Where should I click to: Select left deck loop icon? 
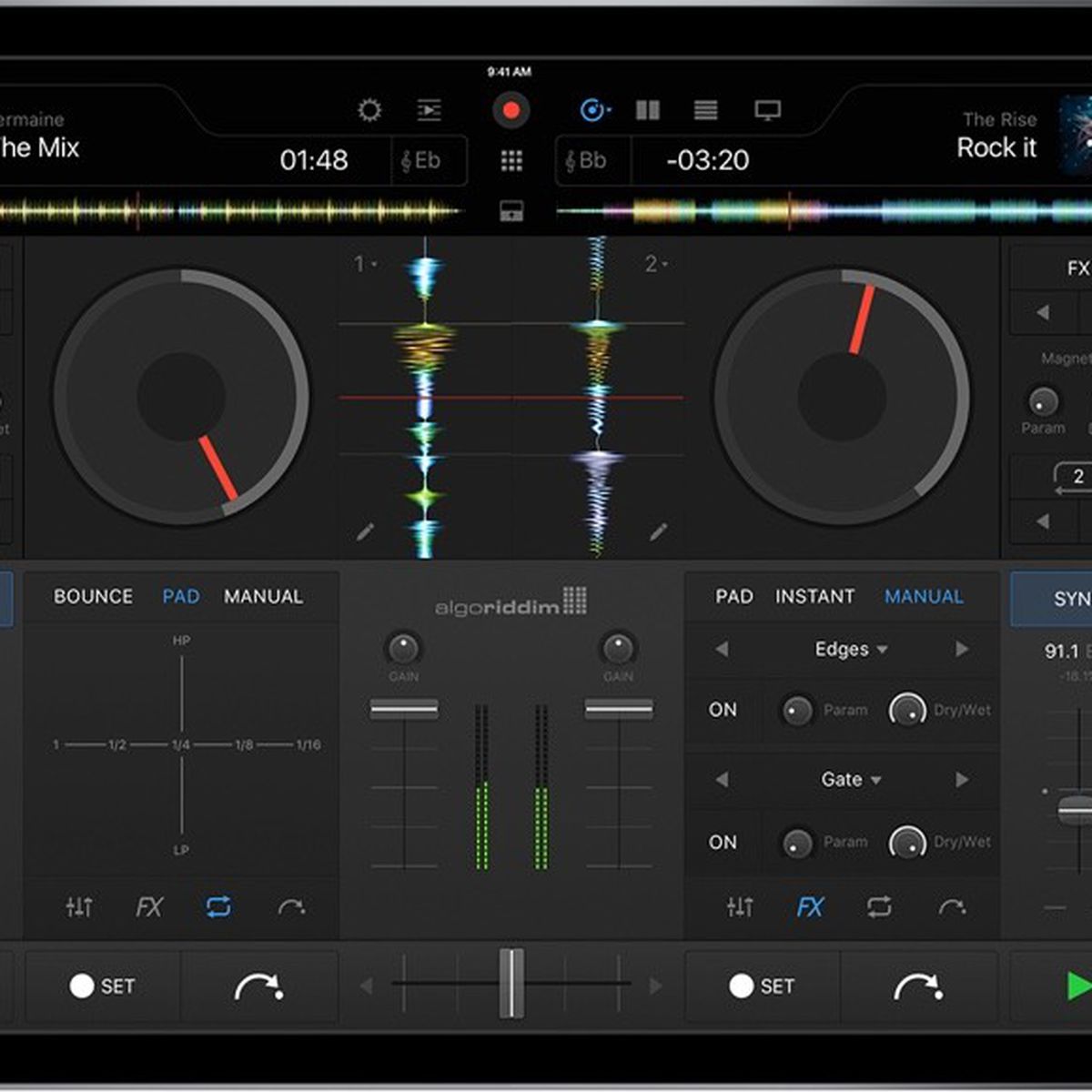[218, 906]
